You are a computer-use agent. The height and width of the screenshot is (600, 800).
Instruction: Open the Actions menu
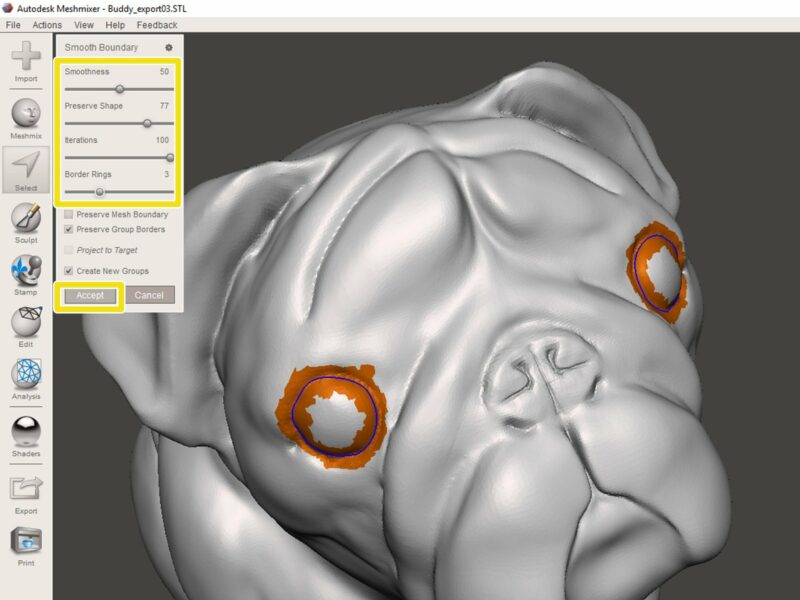click(x=47, y=25)
